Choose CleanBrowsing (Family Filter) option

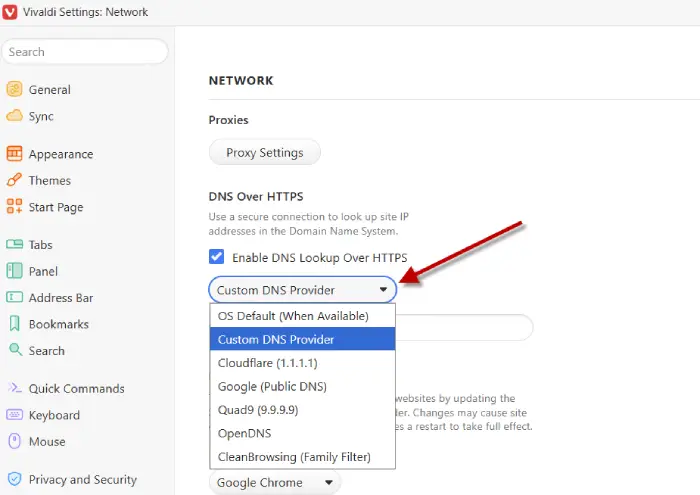coord(303,457)
